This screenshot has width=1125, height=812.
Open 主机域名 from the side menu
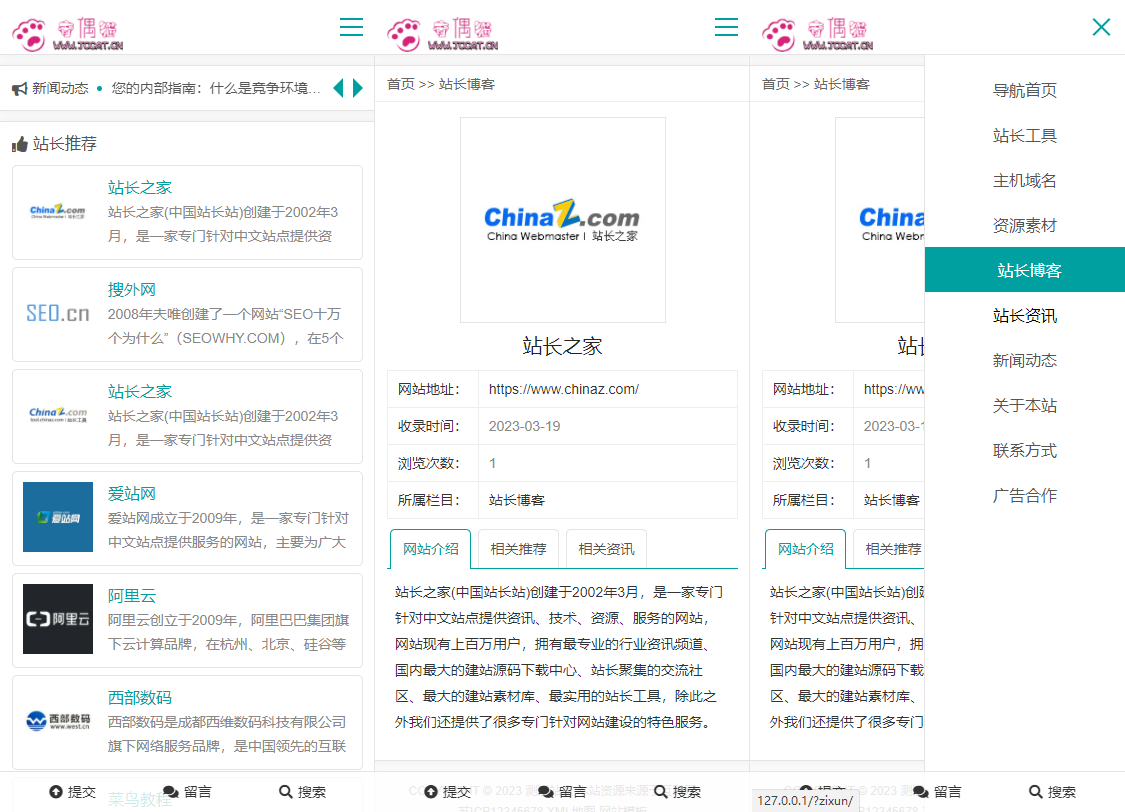1025,181
